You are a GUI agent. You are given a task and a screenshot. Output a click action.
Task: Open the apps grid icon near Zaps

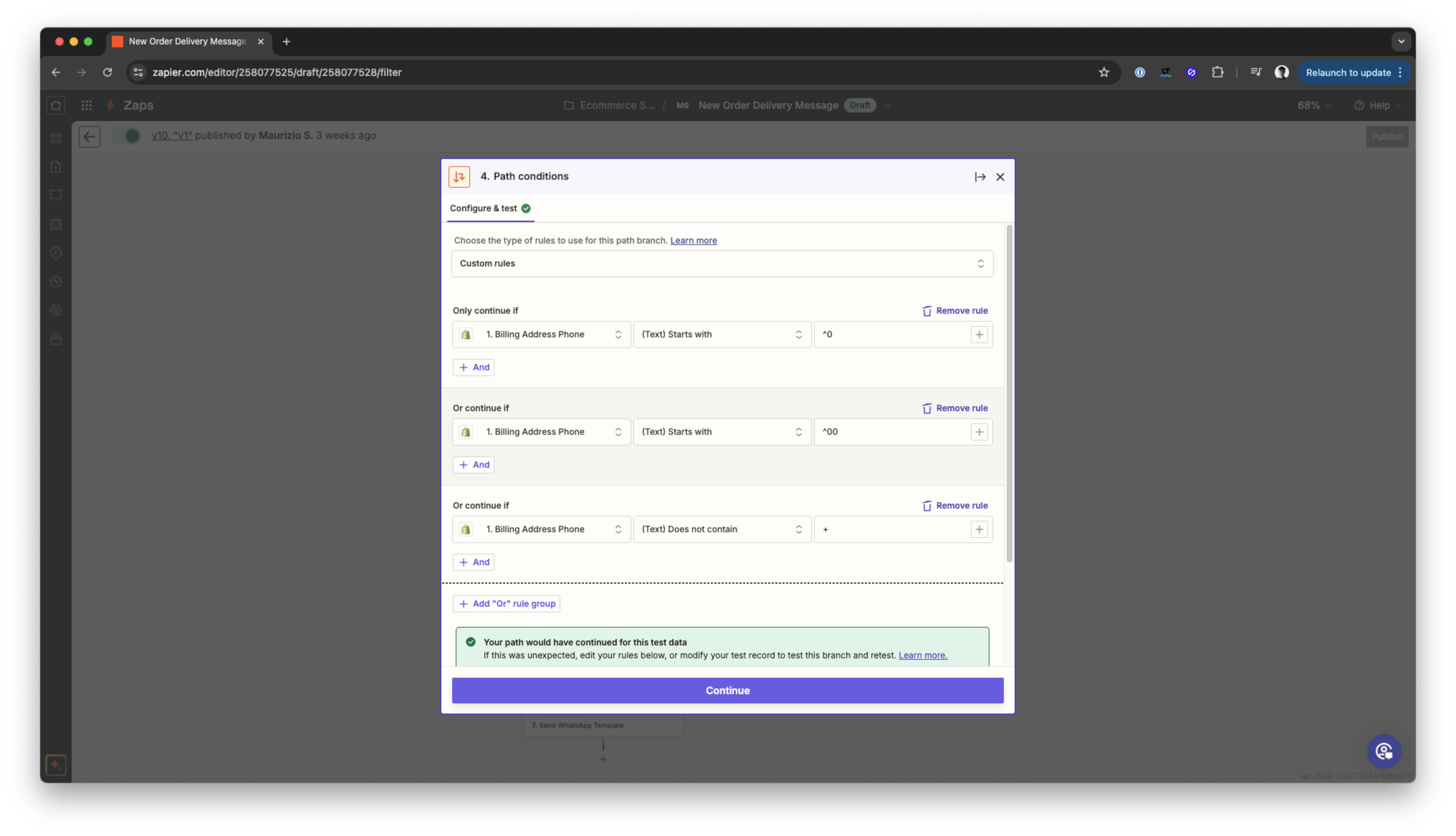[87, 105]
